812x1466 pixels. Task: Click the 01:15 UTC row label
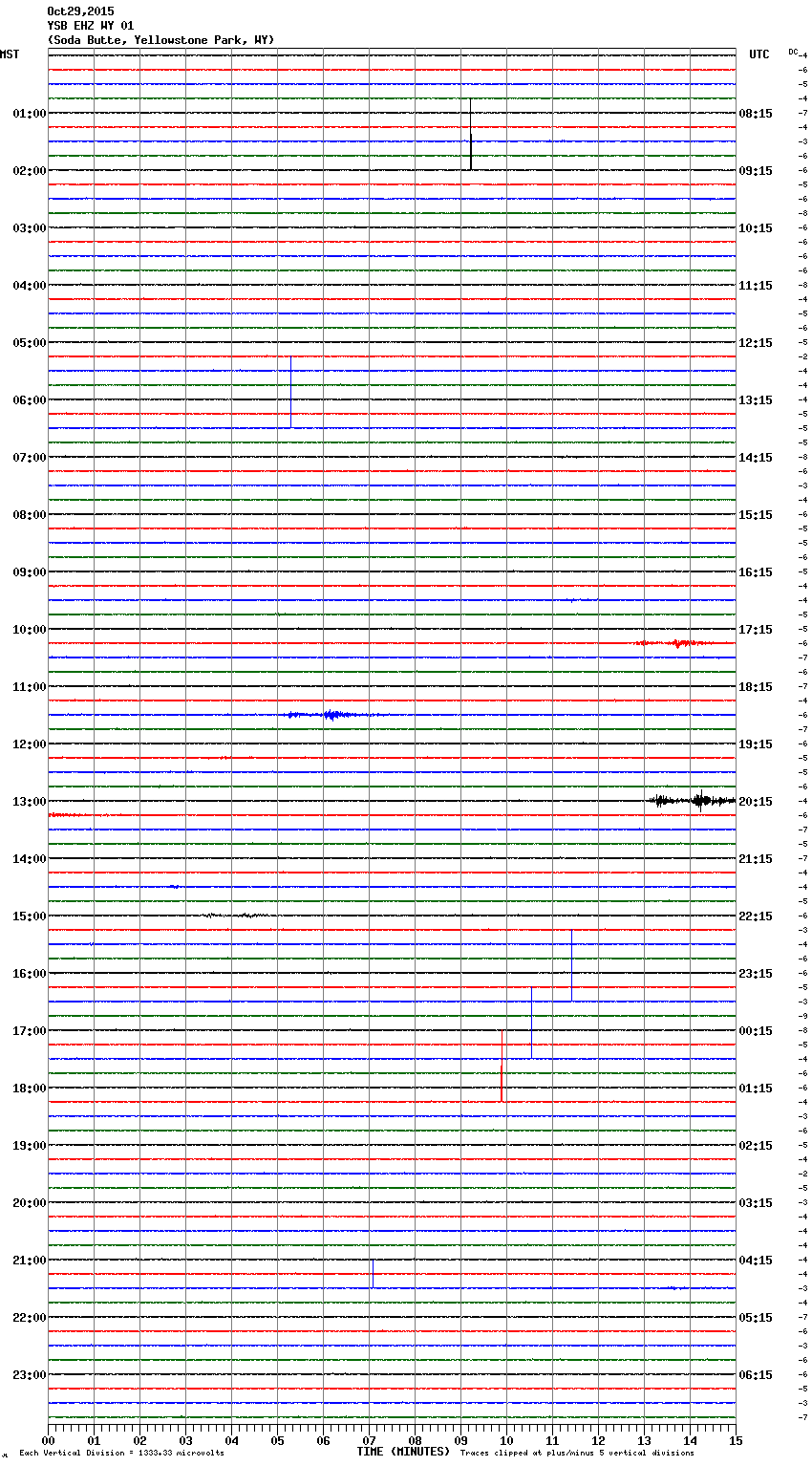[756, 1089]
